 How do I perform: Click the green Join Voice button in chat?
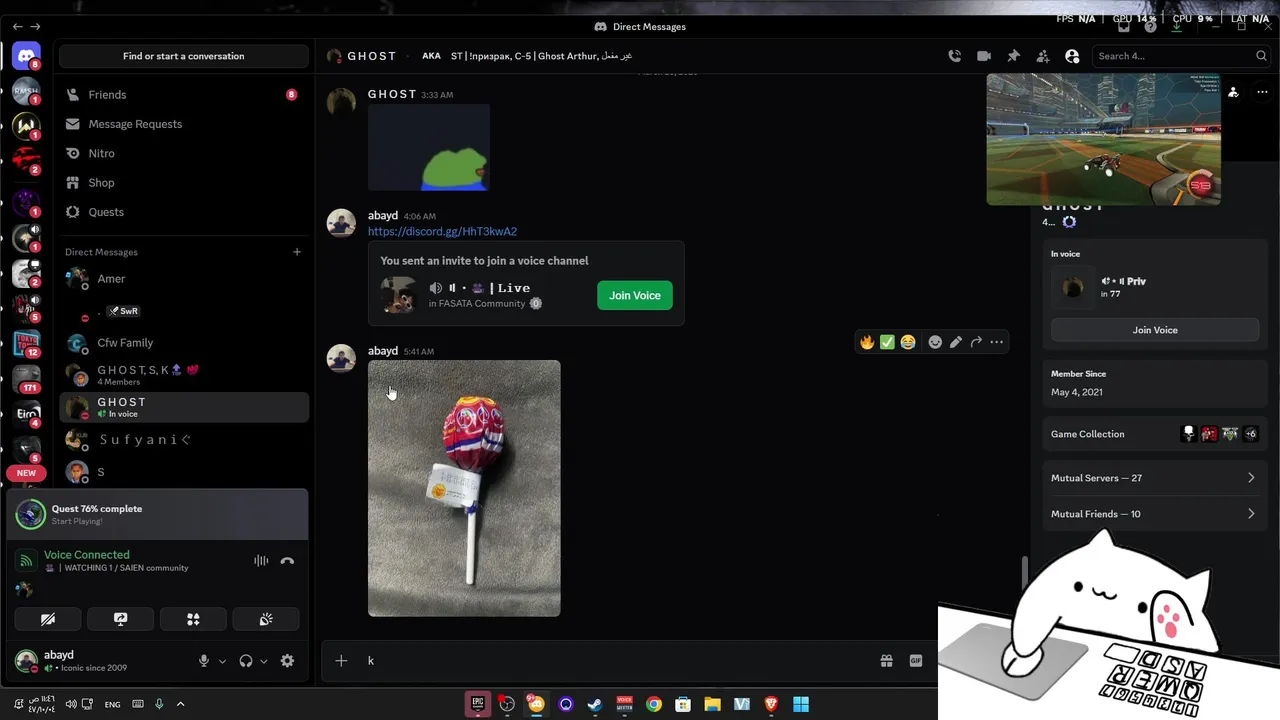click(x=635, y=295)
